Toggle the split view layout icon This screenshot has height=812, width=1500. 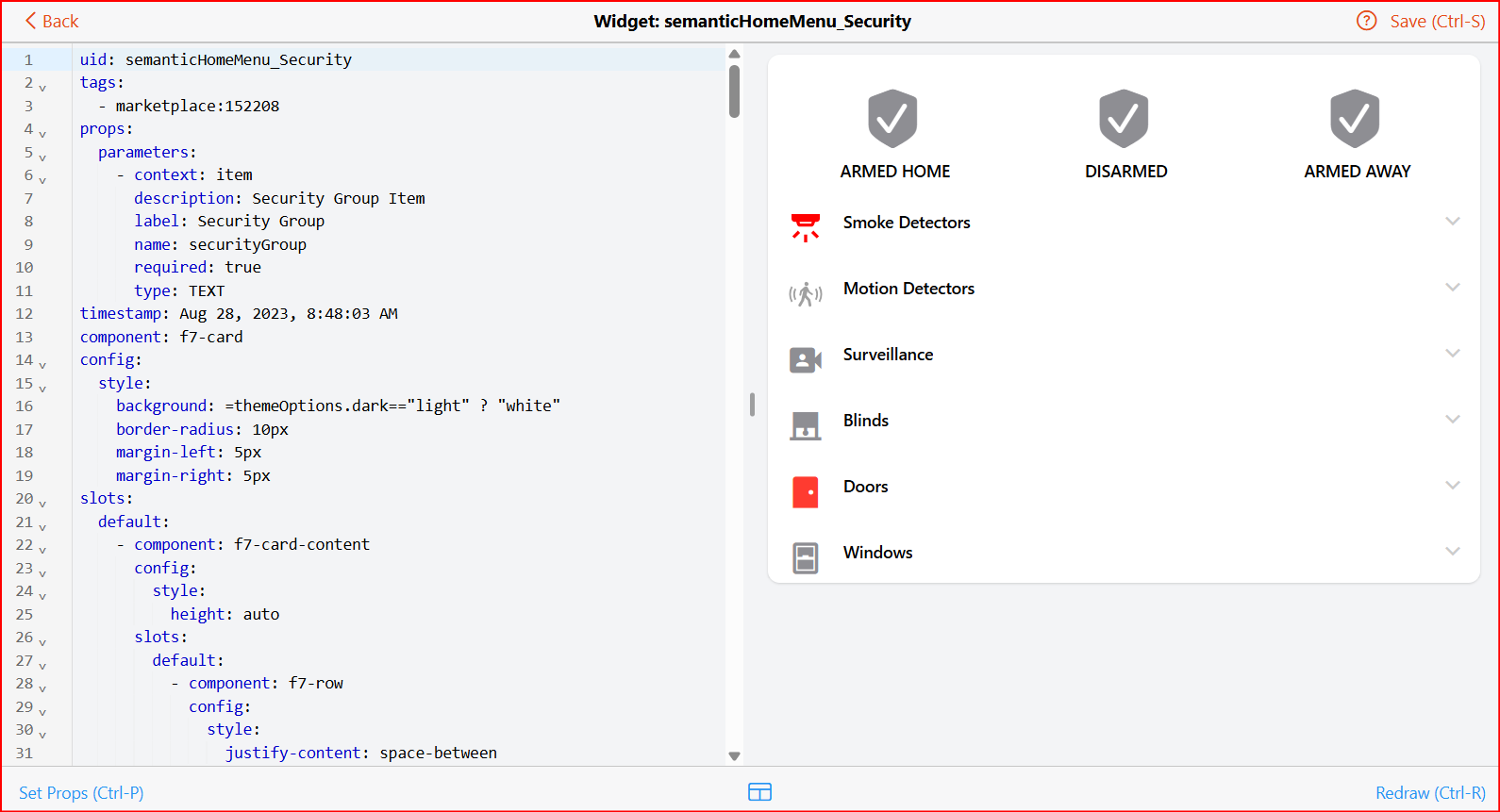click(x=759, y=792)
